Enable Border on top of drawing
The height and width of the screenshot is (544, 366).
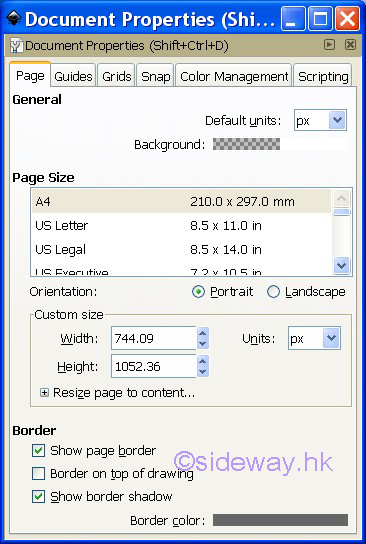click(39, 474)
